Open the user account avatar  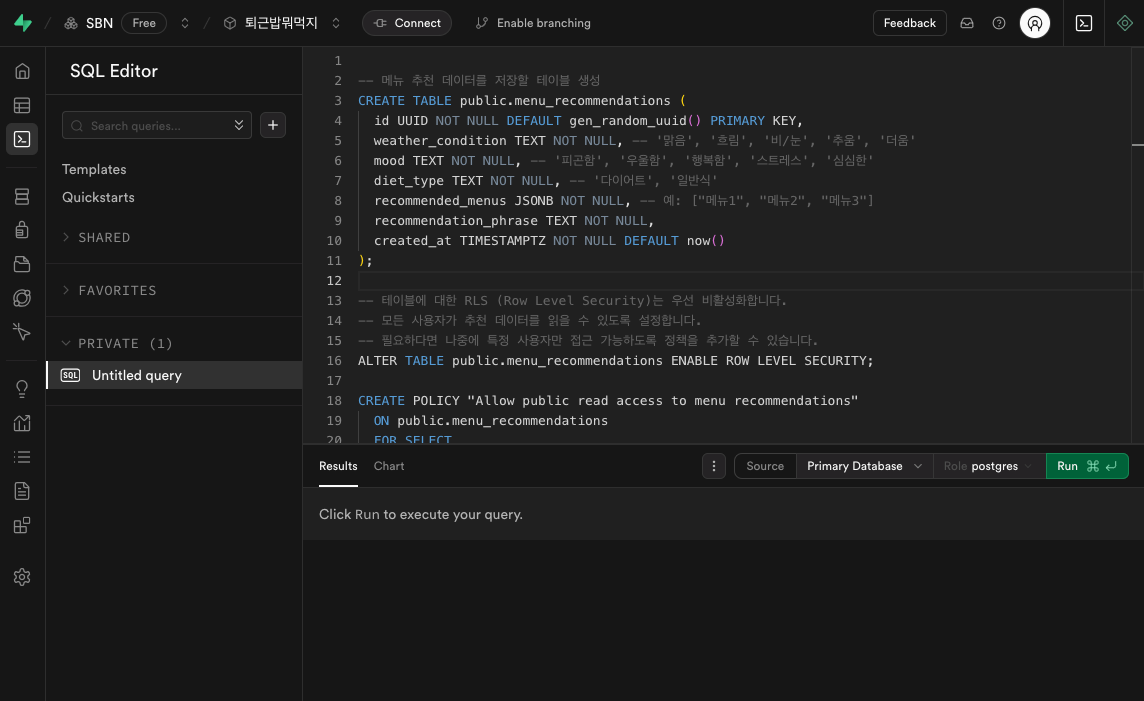click(x=1035, y=23)
